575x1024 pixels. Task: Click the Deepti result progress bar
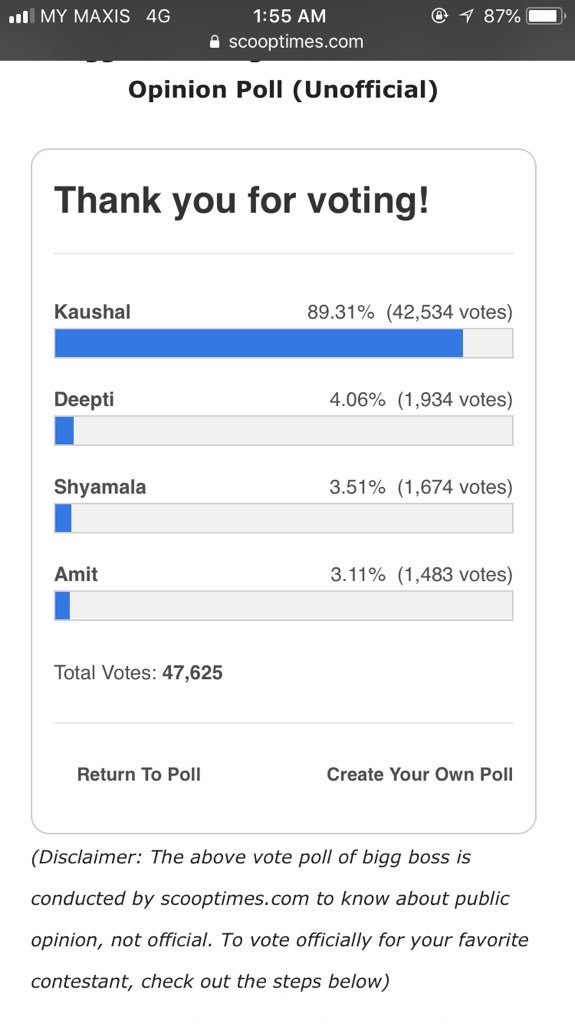(284, 431)
